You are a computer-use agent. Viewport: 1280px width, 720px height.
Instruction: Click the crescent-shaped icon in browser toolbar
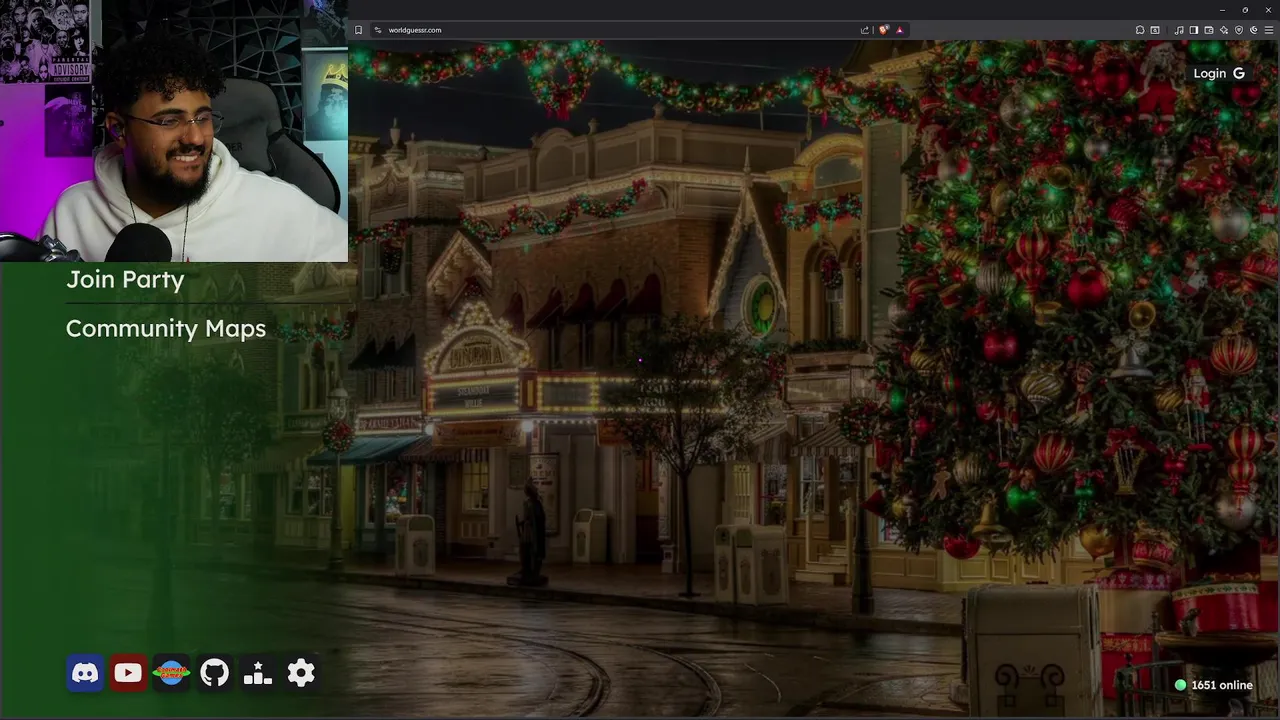click(x=1254, y=30)
